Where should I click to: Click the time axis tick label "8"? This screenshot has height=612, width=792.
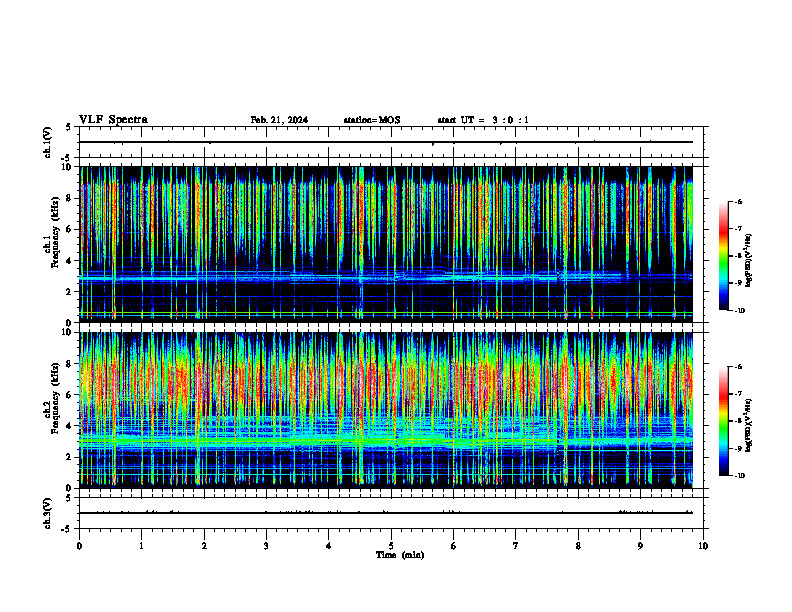(x=578, y=546)
